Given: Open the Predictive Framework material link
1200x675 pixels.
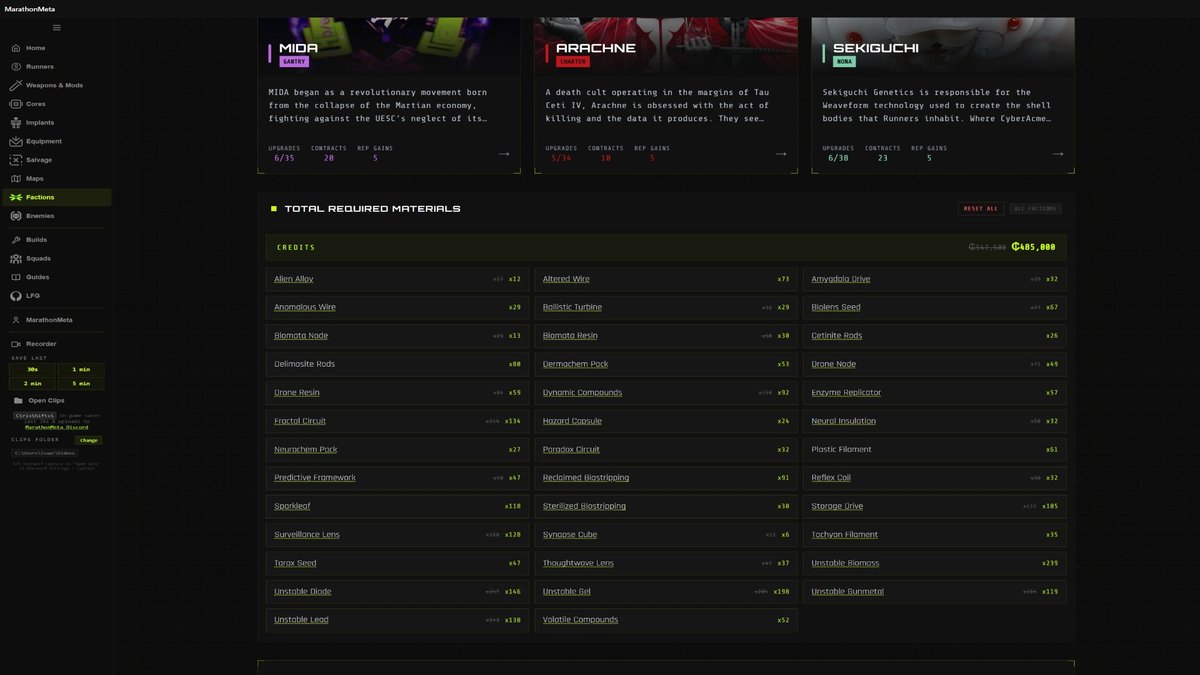Looking at the screenshot, I should (315, 478).
